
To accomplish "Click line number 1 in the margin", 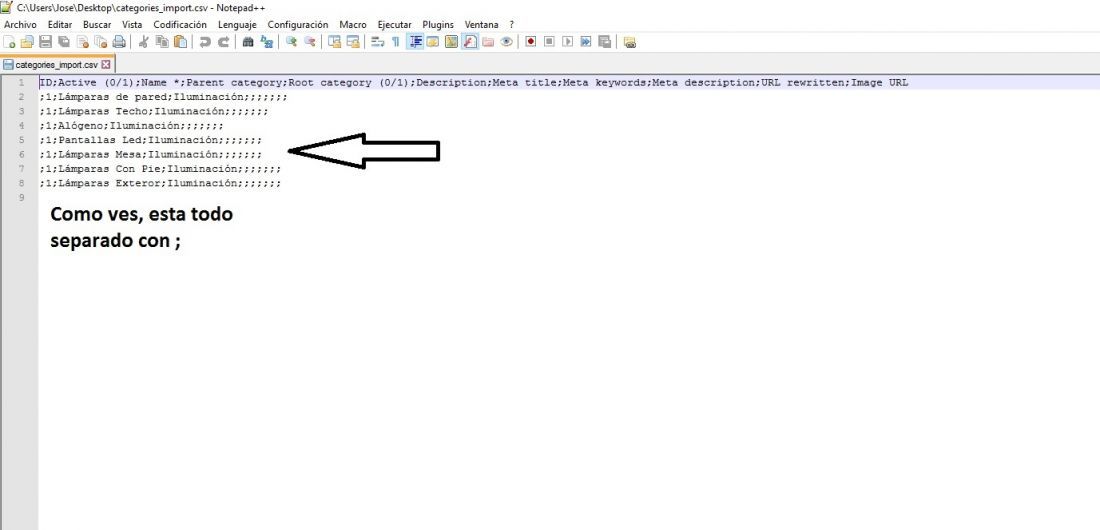I will (22, 83).
